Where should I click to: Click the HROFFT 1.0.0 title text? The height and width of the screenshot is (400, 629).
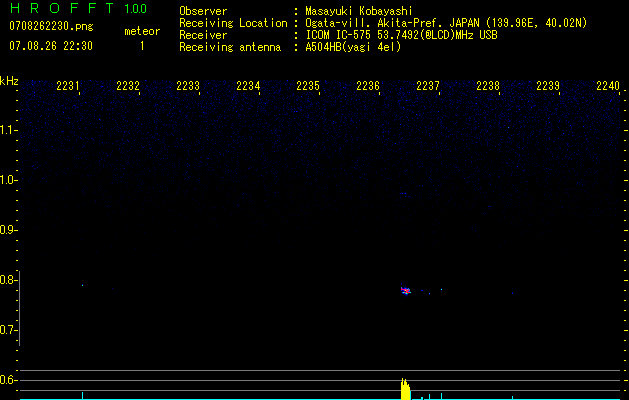pyautogui.click(x=79, y=8)
